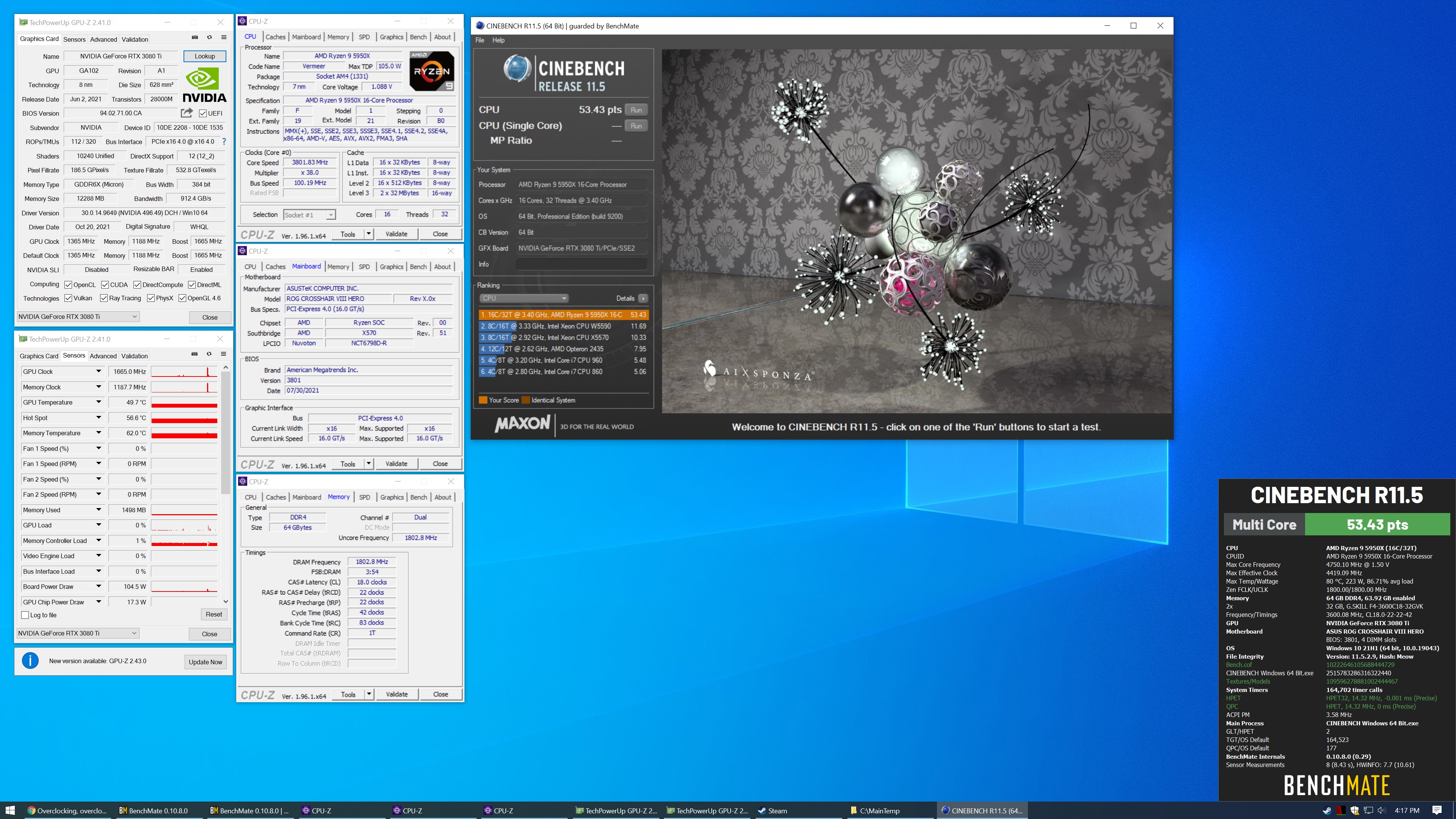Open first BenchMate 0.10.8.0 taskbar button

(x=159, y=811)
